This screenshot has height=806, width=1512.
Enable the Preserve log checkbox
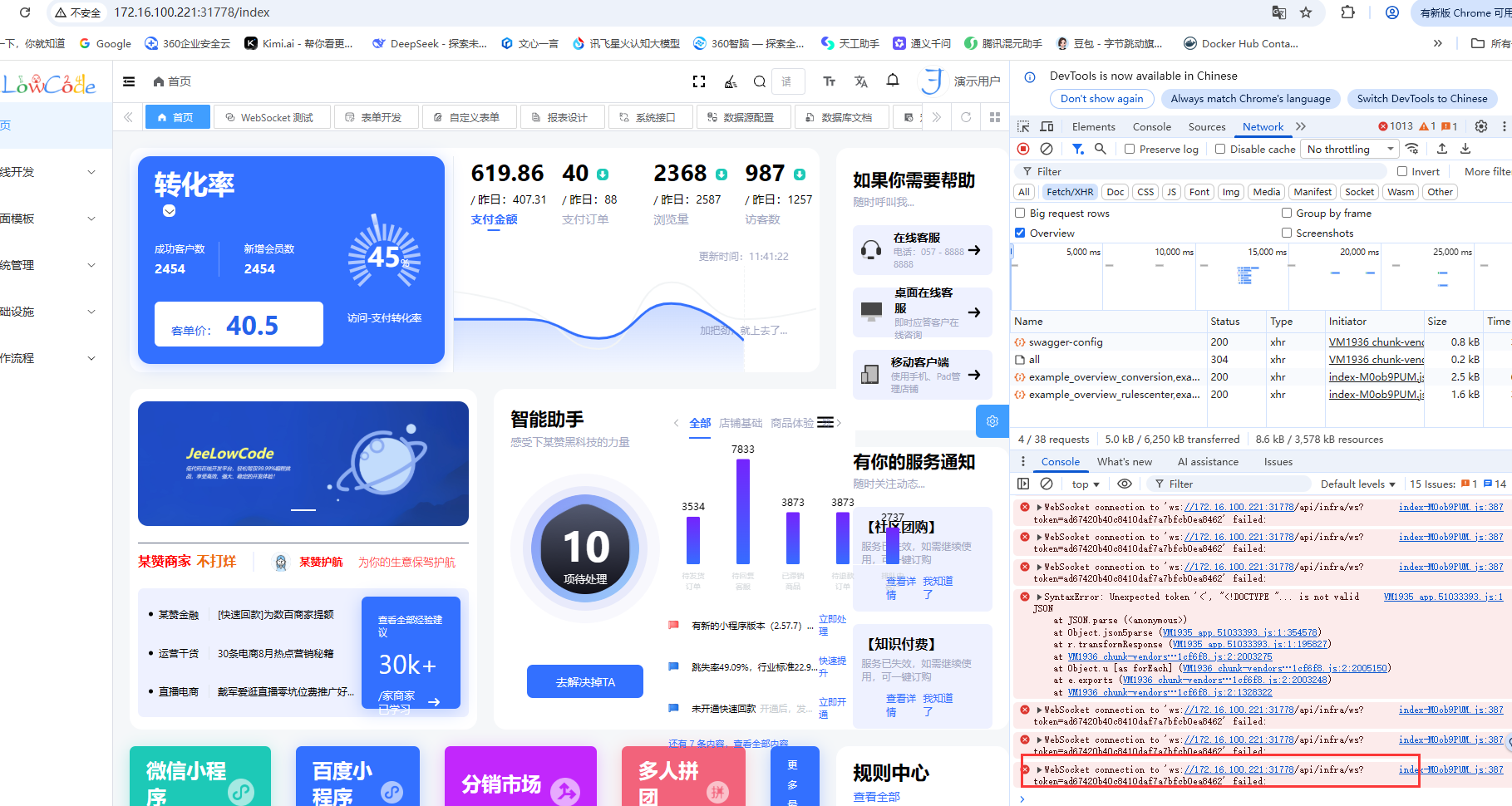pos(1130,150)
